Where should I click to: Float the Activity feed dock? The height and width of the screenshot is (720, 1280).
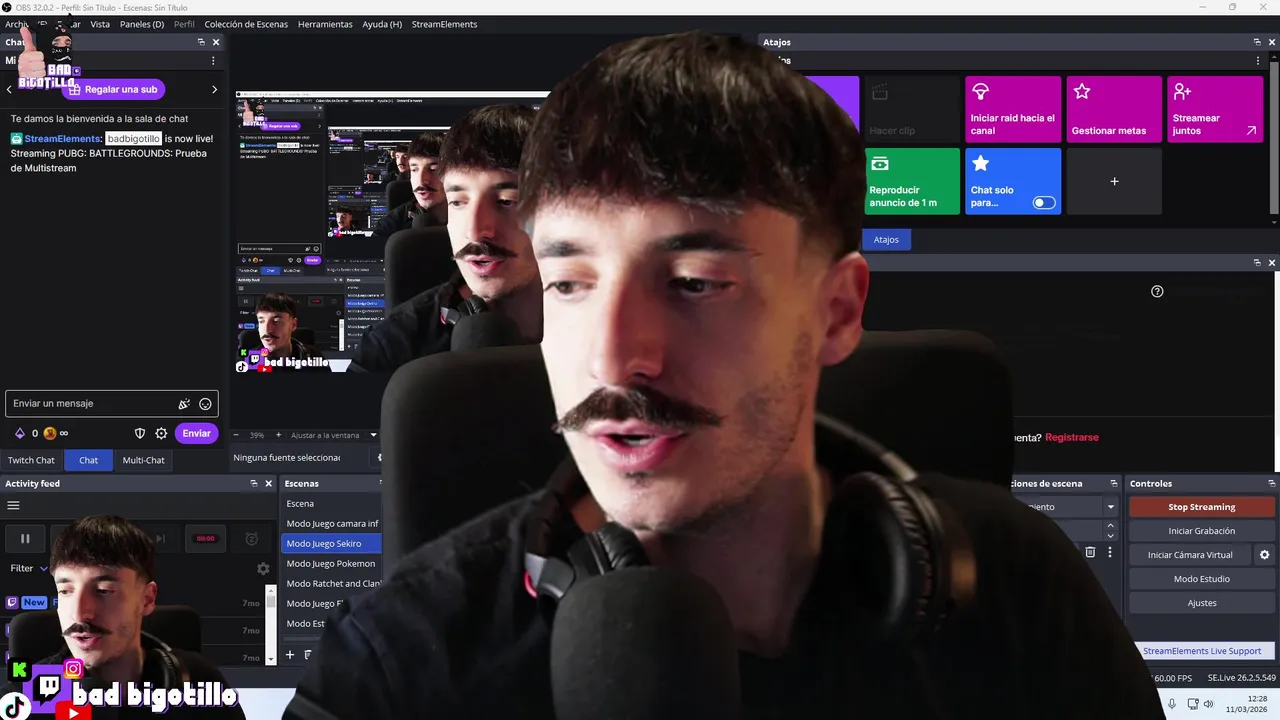tap(254, 483)
